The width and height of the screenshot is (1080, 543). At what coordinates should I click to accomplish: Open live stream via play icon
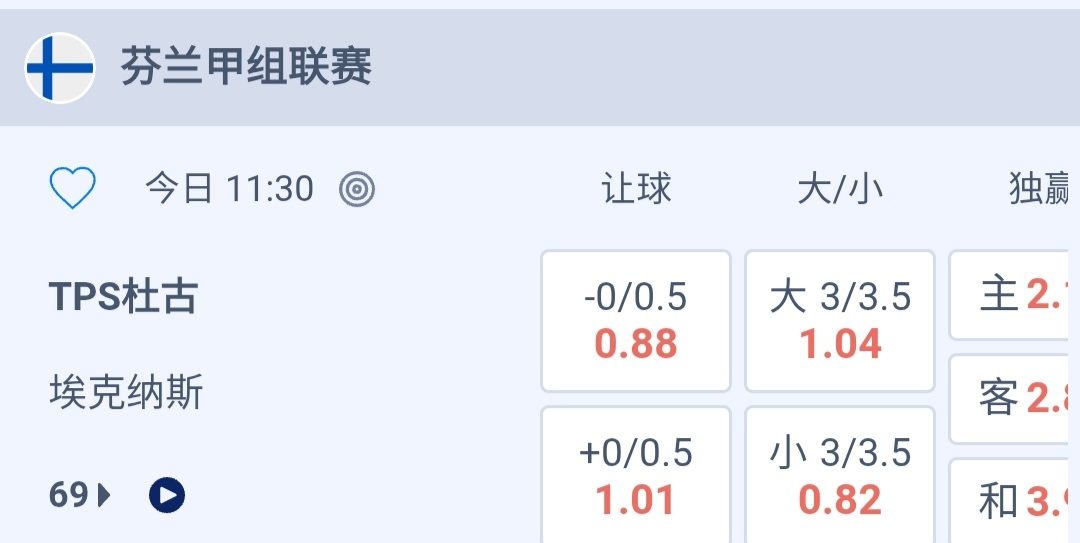[x=167, y=495]
